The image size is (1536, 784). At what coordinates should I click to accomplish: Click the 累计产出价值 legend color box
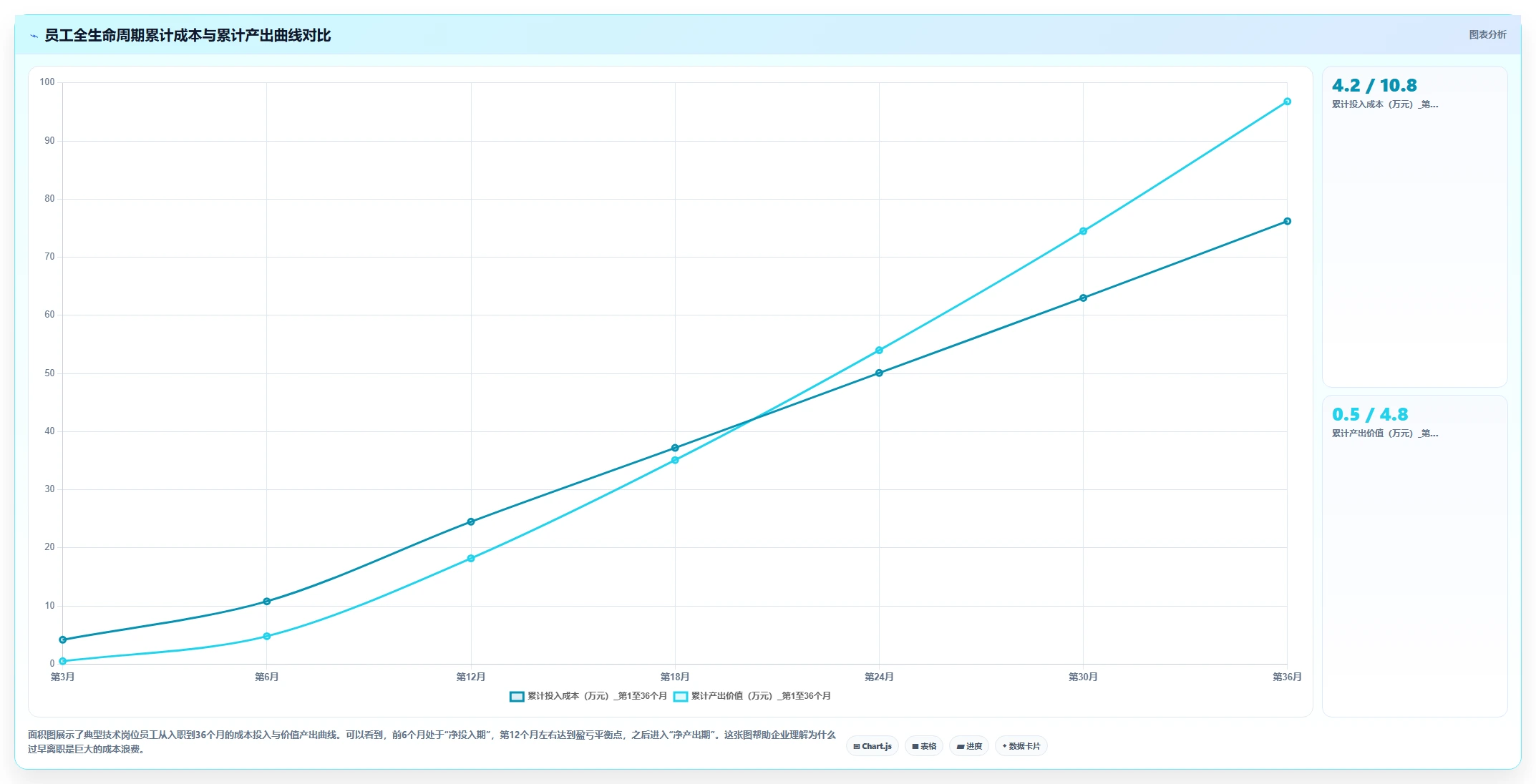(681, 696)
